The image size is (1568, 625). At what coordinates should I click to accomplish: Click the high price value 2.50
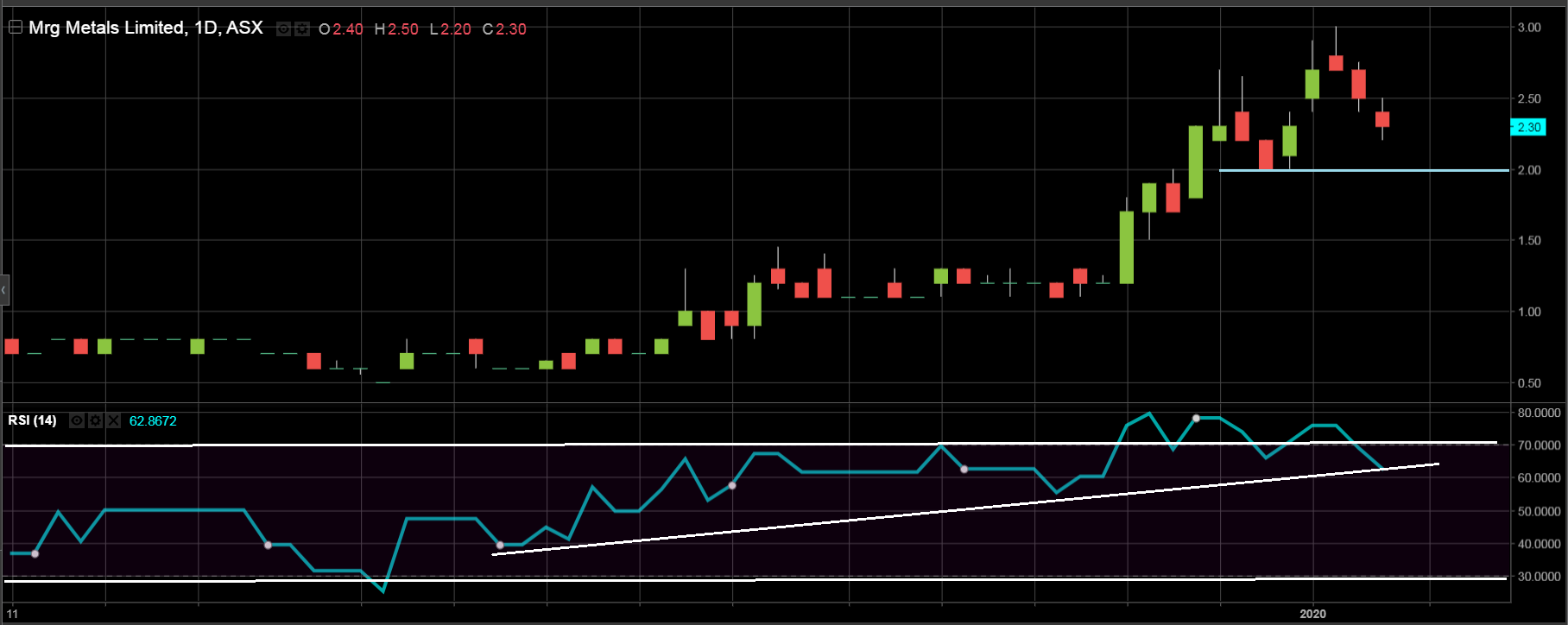pos(402,29)
